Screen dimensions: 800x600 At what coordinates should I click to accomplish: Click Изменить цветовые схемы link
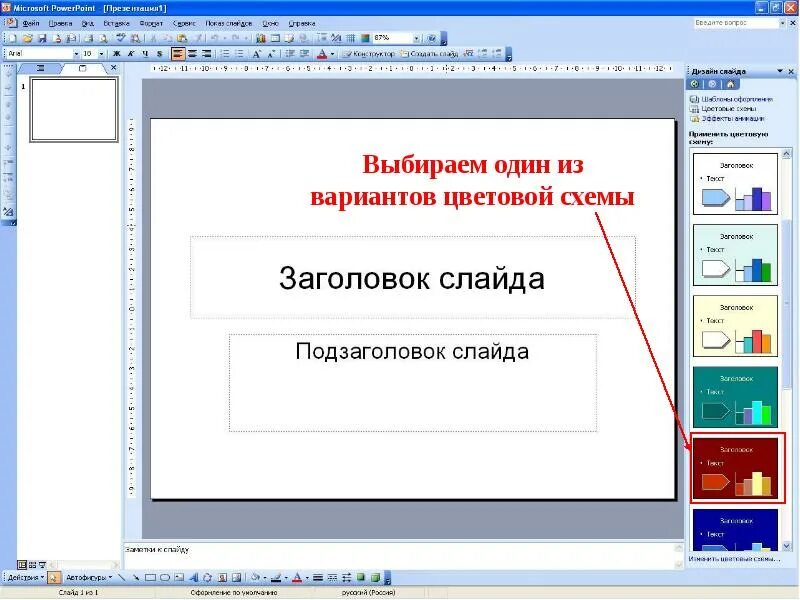pos(734,559)
